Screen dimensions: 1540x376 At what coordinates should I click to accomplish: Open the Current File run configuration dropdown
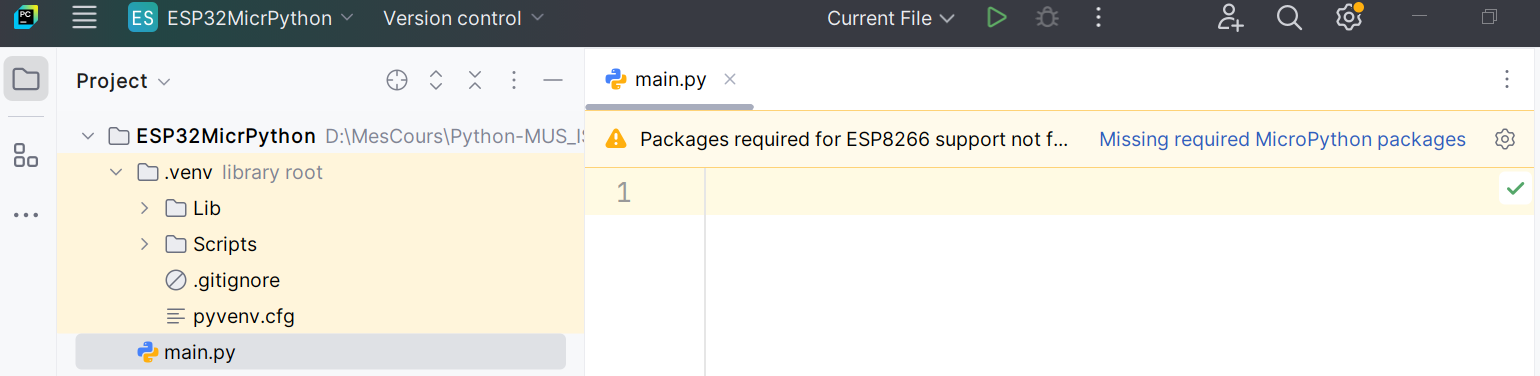coord(890,18)
